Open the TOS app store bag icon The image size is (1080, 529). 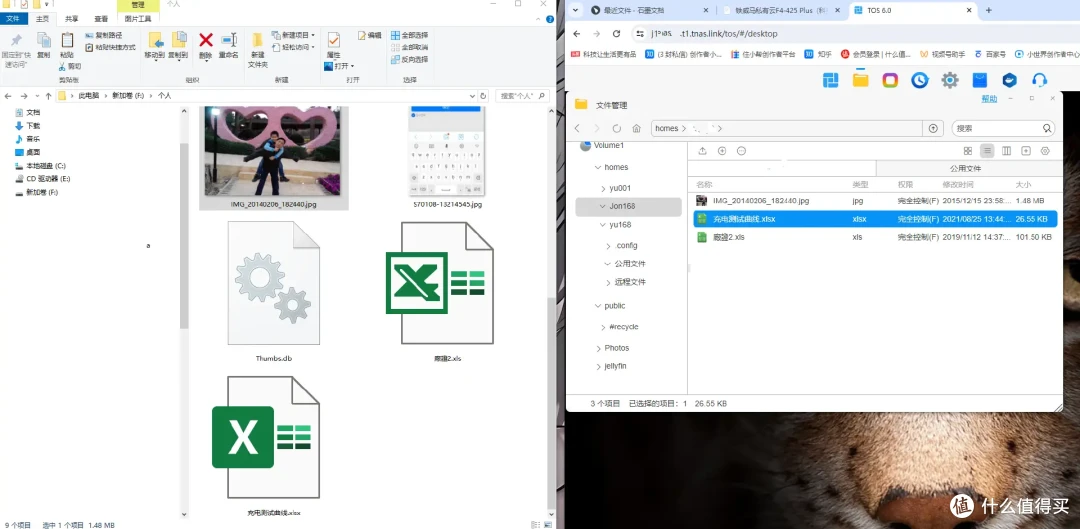[980, 81]
